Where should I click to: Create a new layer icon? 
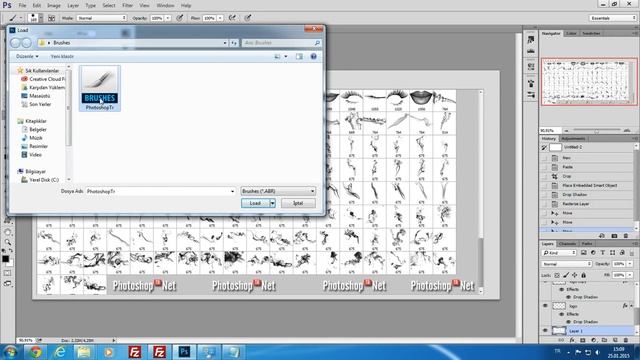615,340
